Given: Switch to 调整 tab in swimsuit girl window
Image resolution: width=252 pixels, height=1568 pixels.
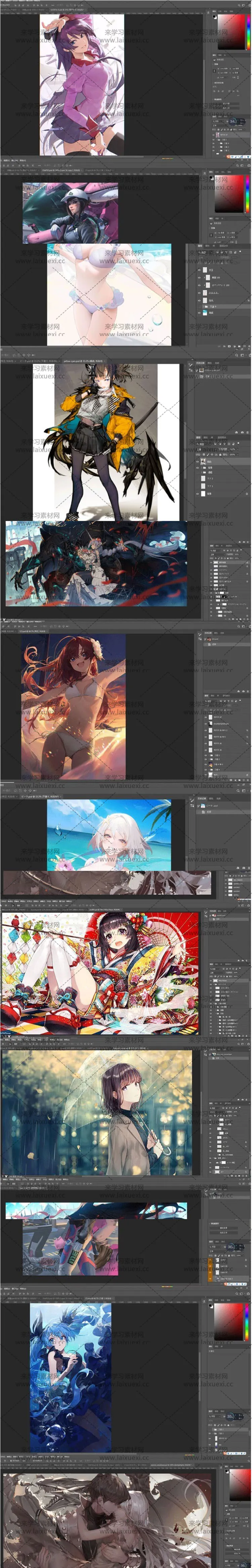Looking at the screenshot, I should (217, 218).
